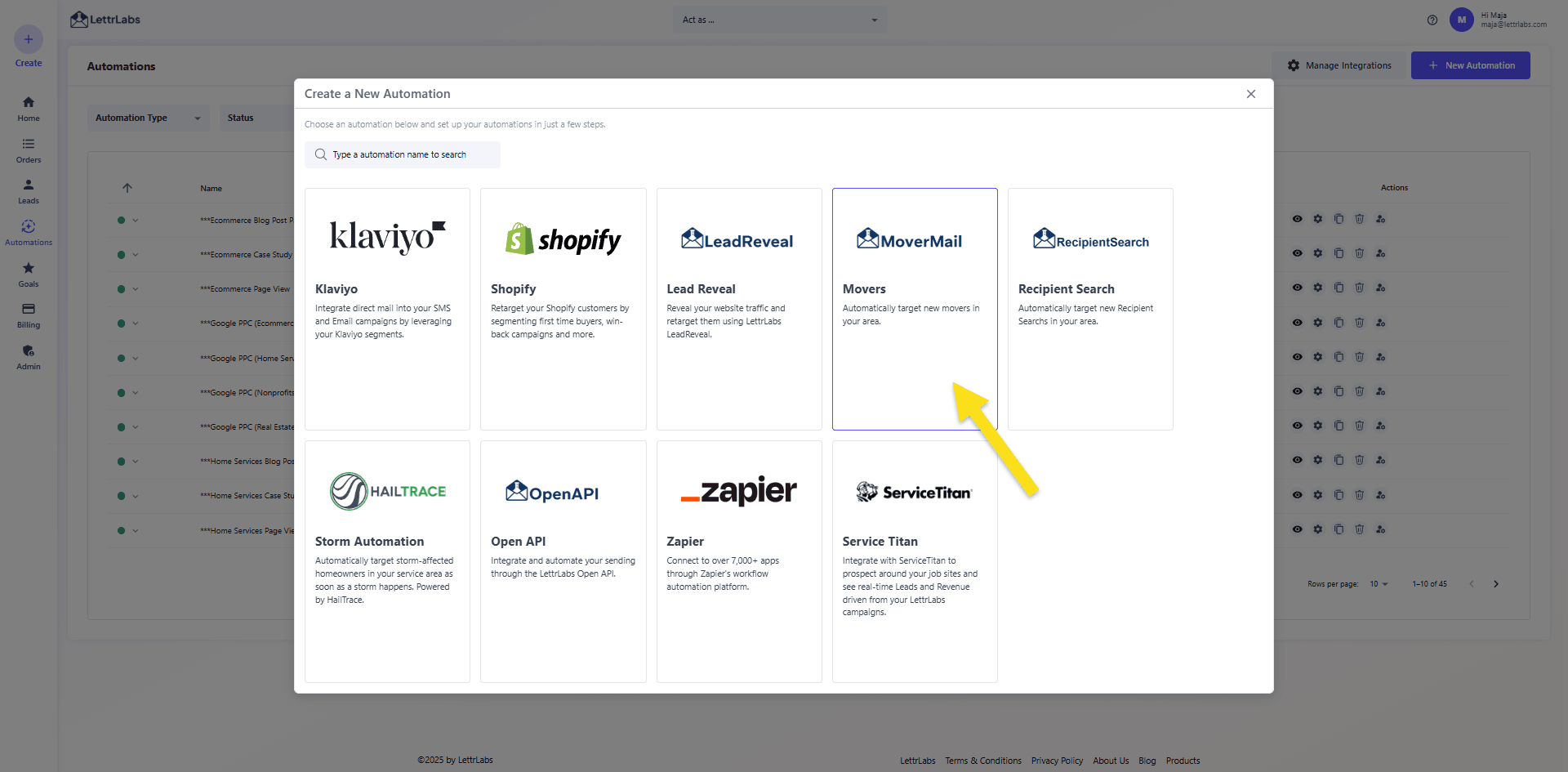Expand the Google PPC (Real Estate row chevron
This screenshot has height=772, width=1568.
click(136, 427)
